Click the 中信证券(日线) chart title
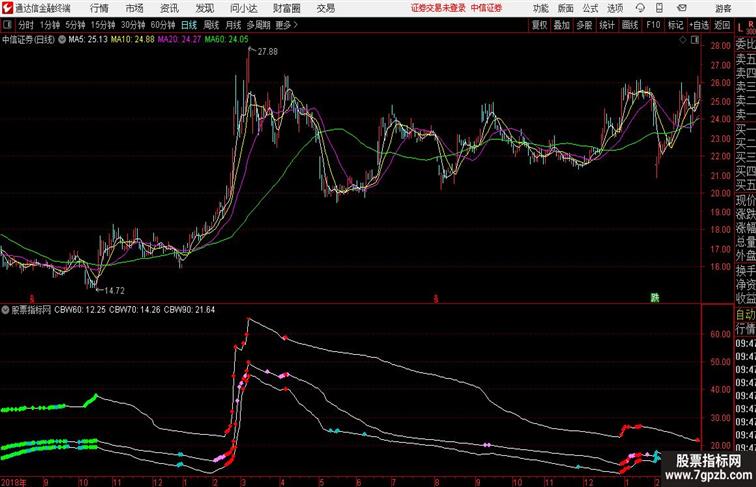Image resolution: width=756 pixels, height=487 pixels. pos(28,40)
